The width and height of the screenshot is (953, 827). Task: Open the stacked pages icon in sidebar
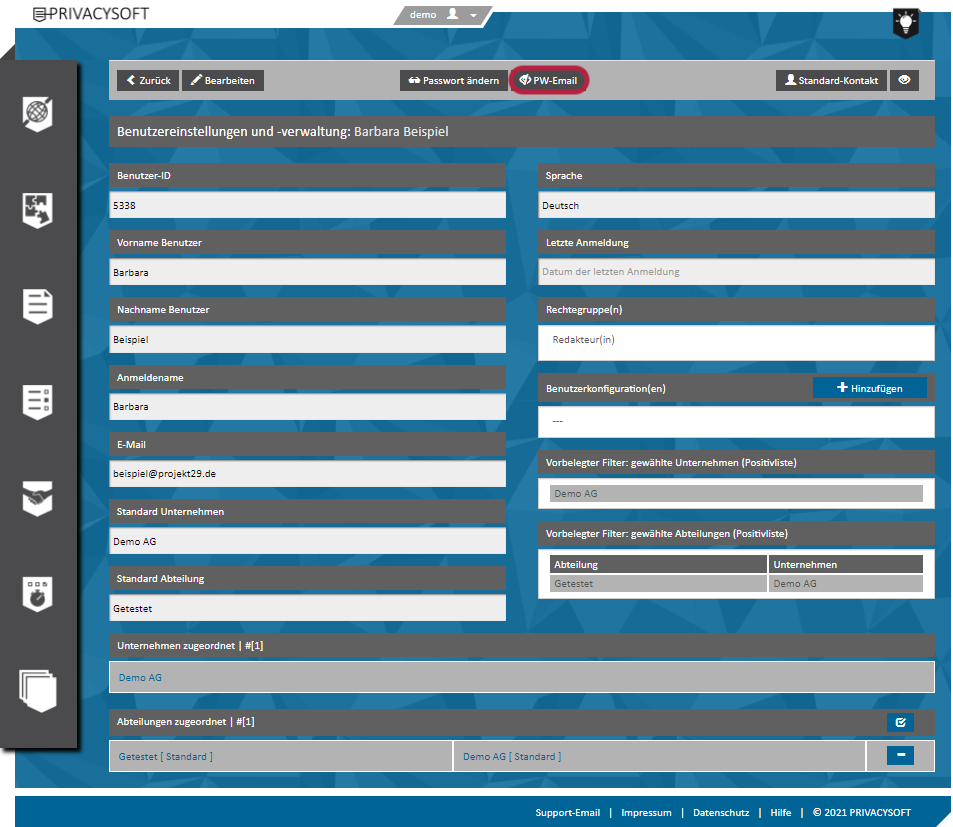pyautogui.click(x=38, y=690)
